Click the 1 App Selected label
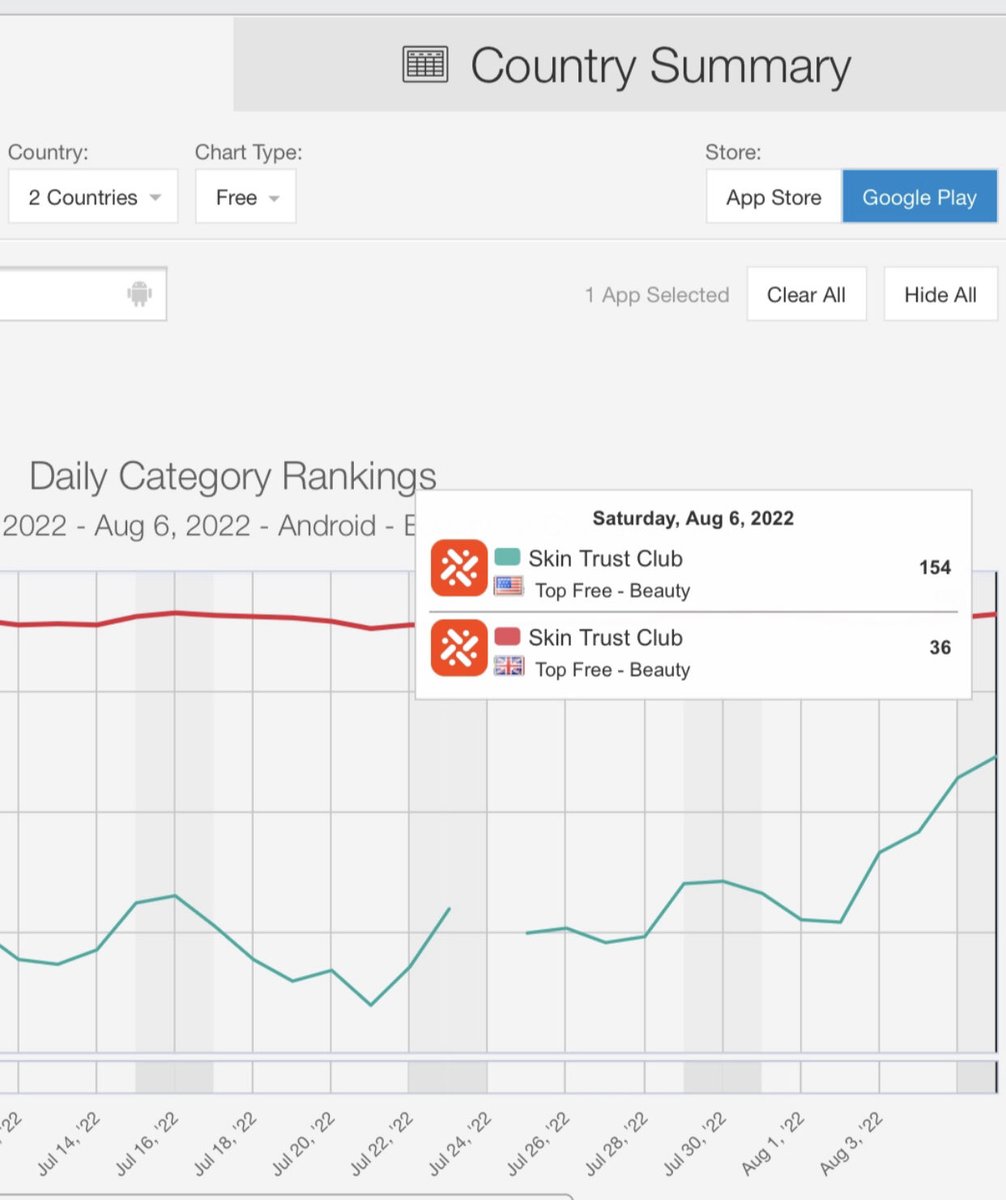The width and height of the screenshot is (1006, 1200). 657,295
